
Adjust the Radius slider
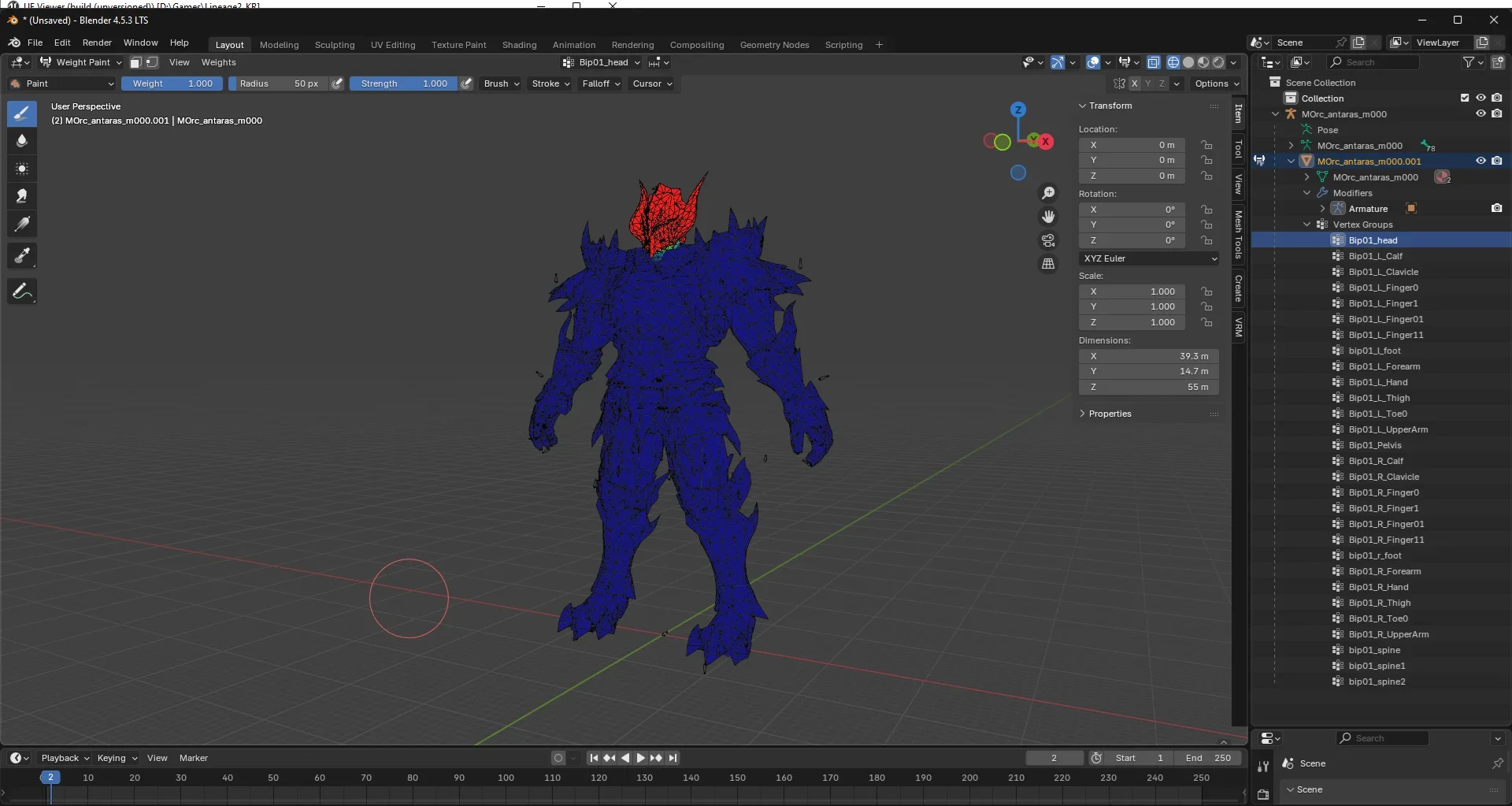point(279,84)
